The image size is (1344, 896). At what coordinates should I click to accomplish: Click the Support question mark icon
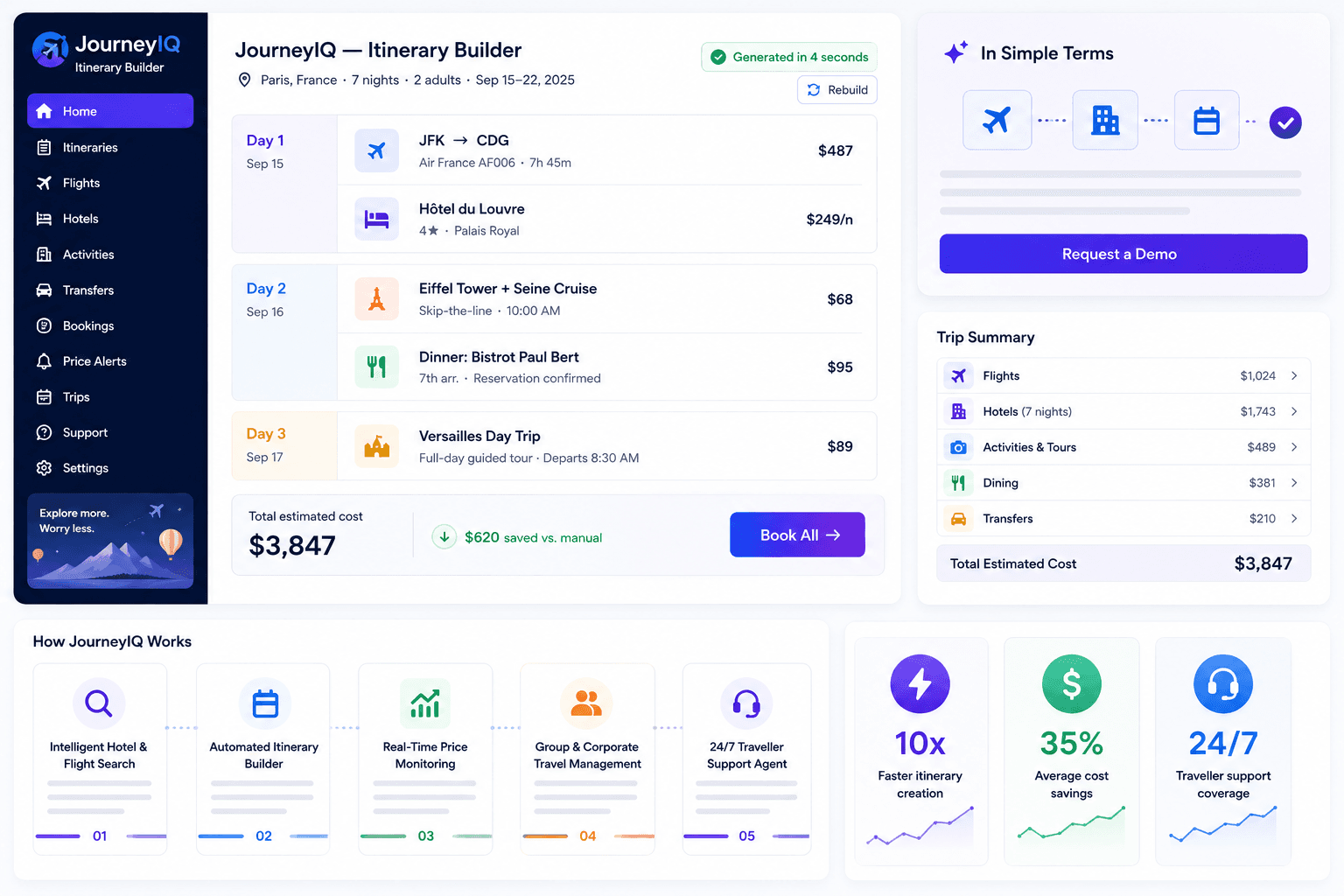tap(44, 432)
